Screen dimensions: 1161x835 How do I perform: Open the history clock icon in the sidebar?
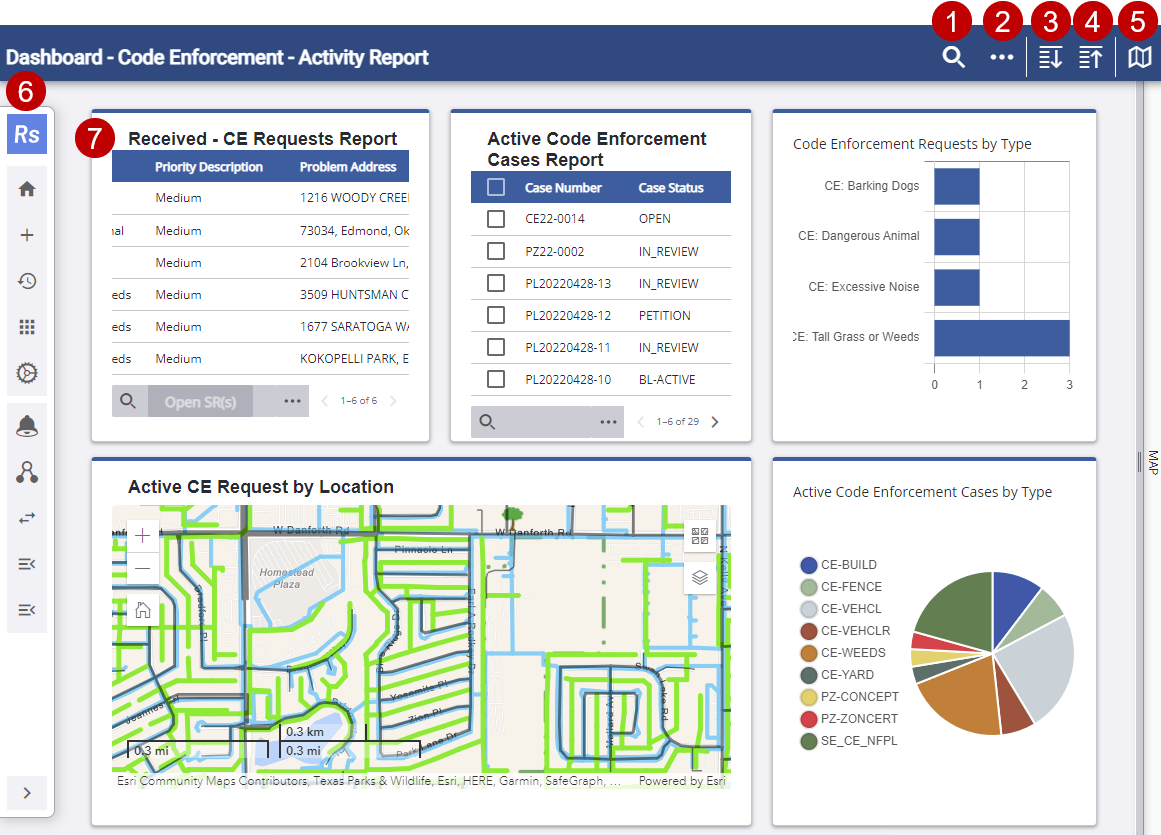pyautogui.click(x=27, y=281)
